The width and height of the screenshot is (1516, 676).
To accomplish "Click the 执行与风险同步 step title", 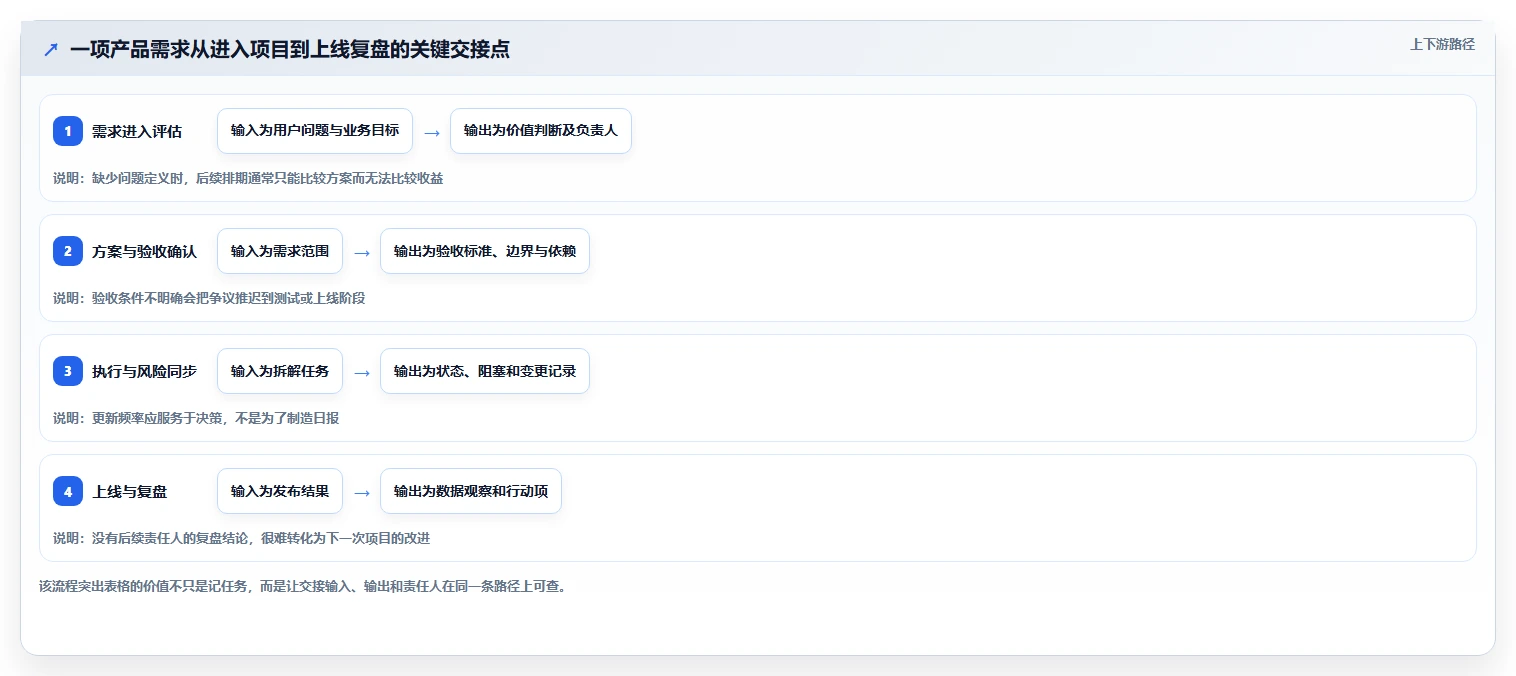I will coord(144,371).
